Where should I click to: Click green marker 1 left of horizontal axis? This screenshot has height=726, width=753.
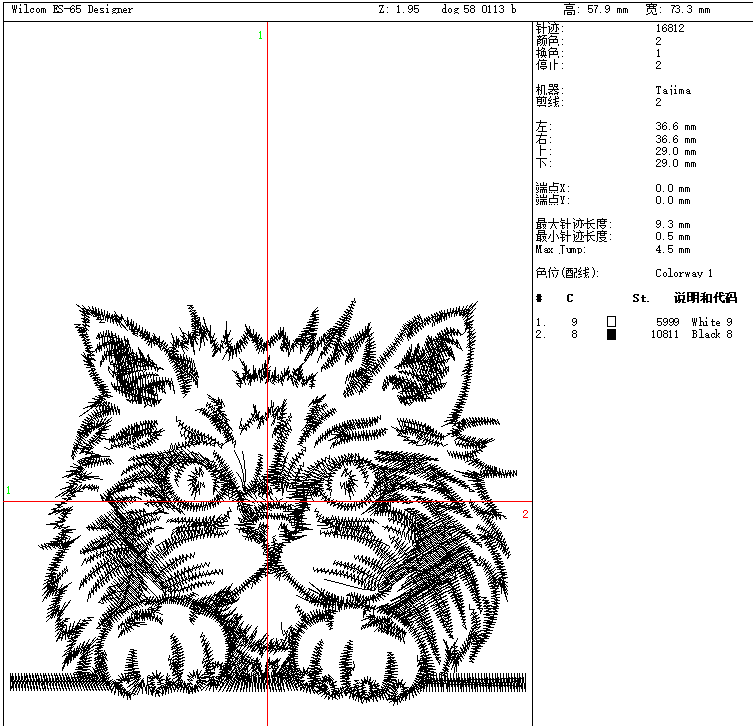click(x=9, y=490)
